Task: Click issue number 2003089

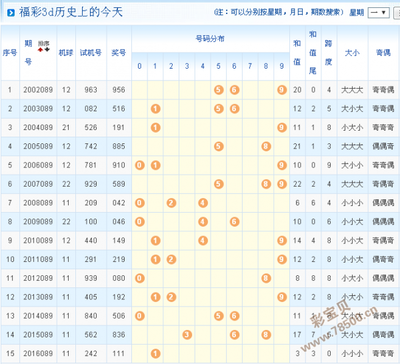Action: pyautogui.click(x=38, y=109)
